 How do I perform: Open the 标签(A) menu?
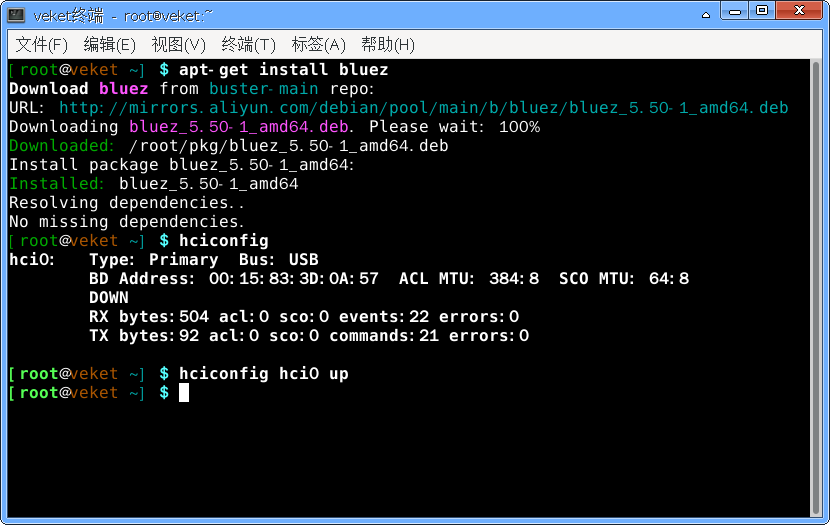[x=318, y=44]
